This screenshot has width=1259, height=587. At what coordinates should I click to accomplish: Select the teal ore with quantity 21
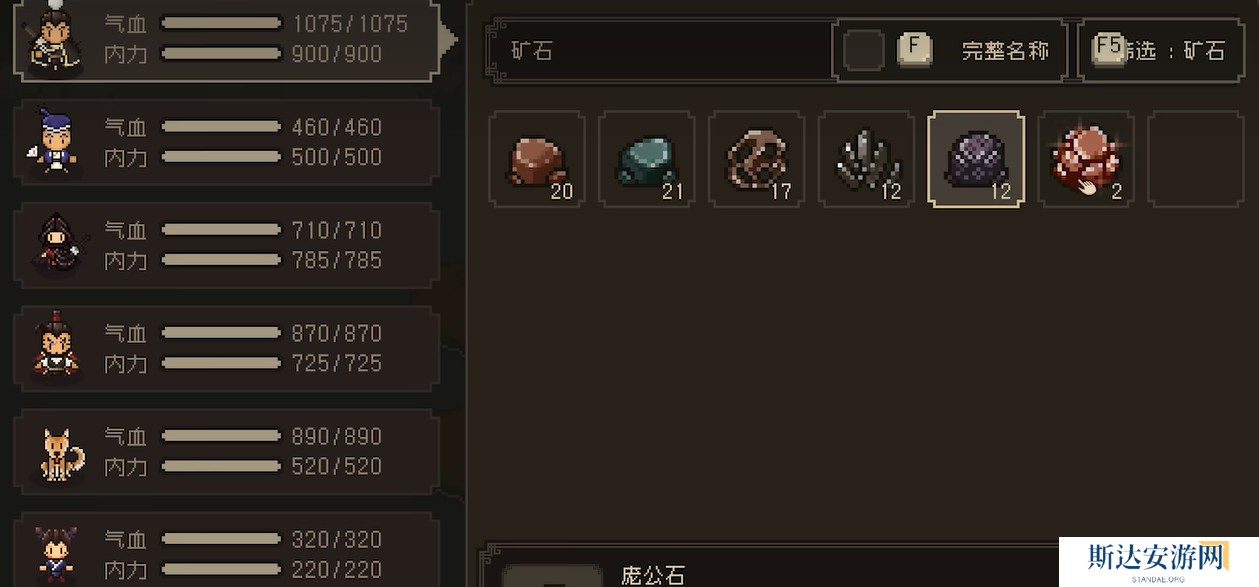647,160
